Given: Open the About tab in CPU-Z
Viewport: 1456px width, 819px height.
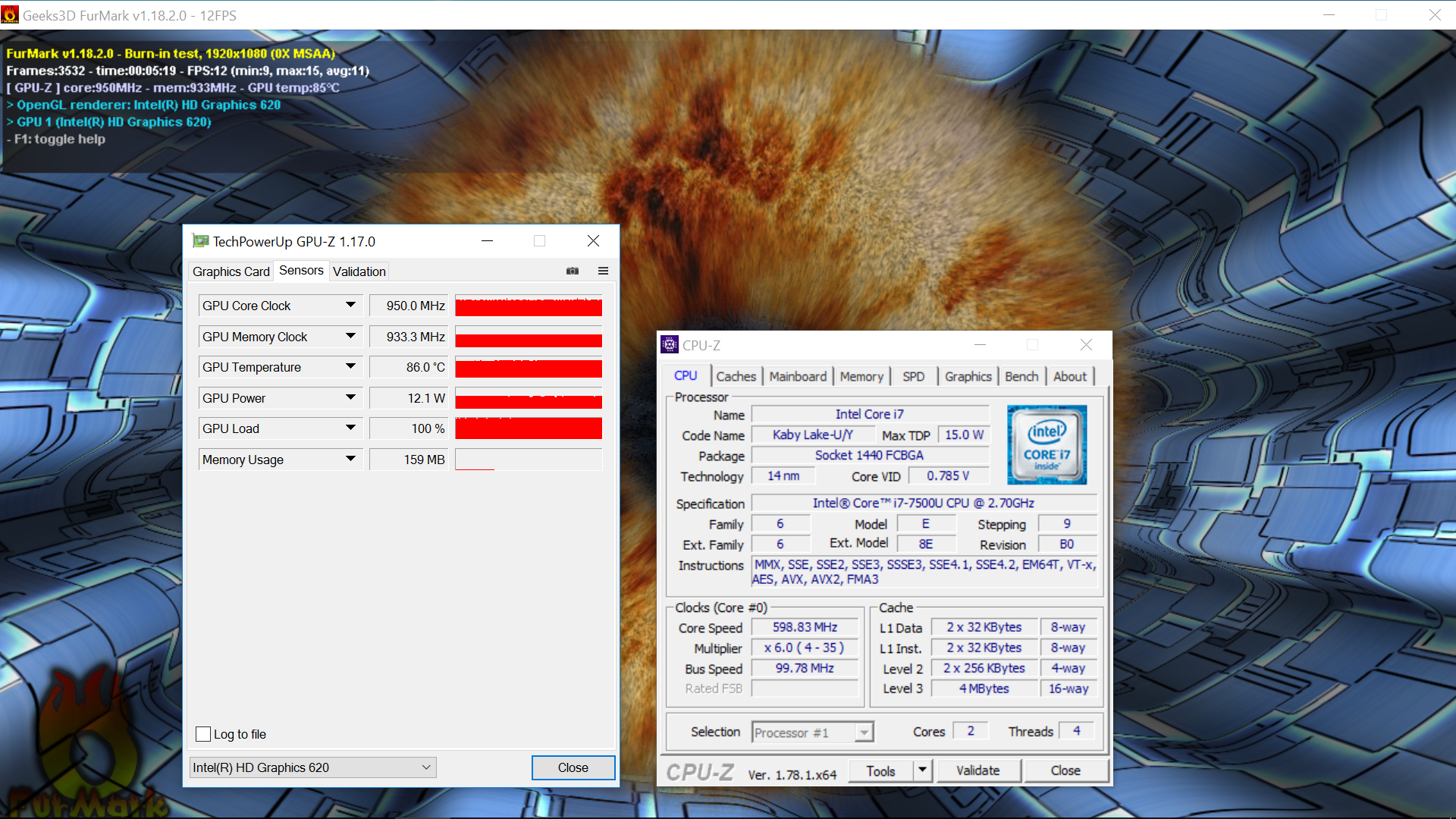Looking at the screenshot, I should [1070, 377].
